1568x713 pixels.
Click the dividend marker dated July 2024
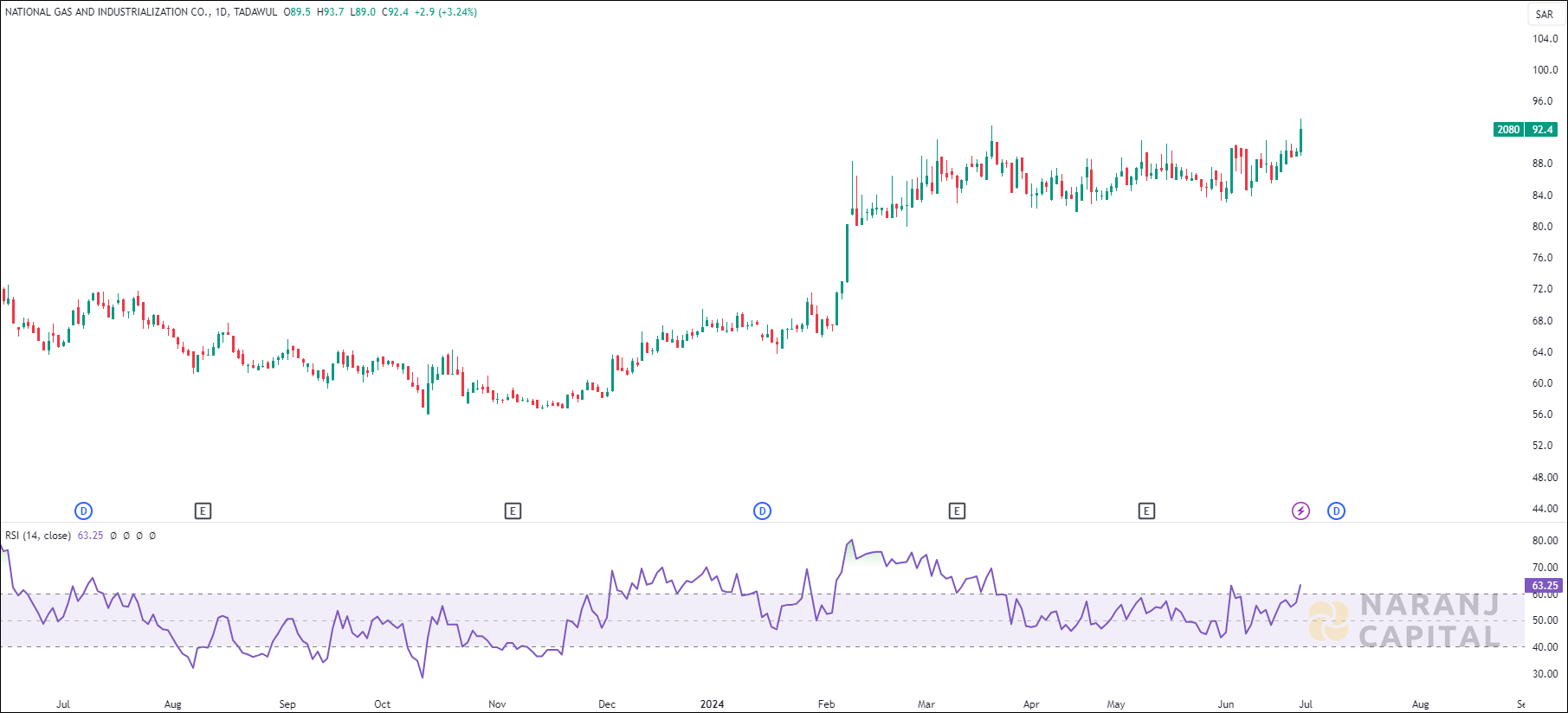tap(1337, 511)
